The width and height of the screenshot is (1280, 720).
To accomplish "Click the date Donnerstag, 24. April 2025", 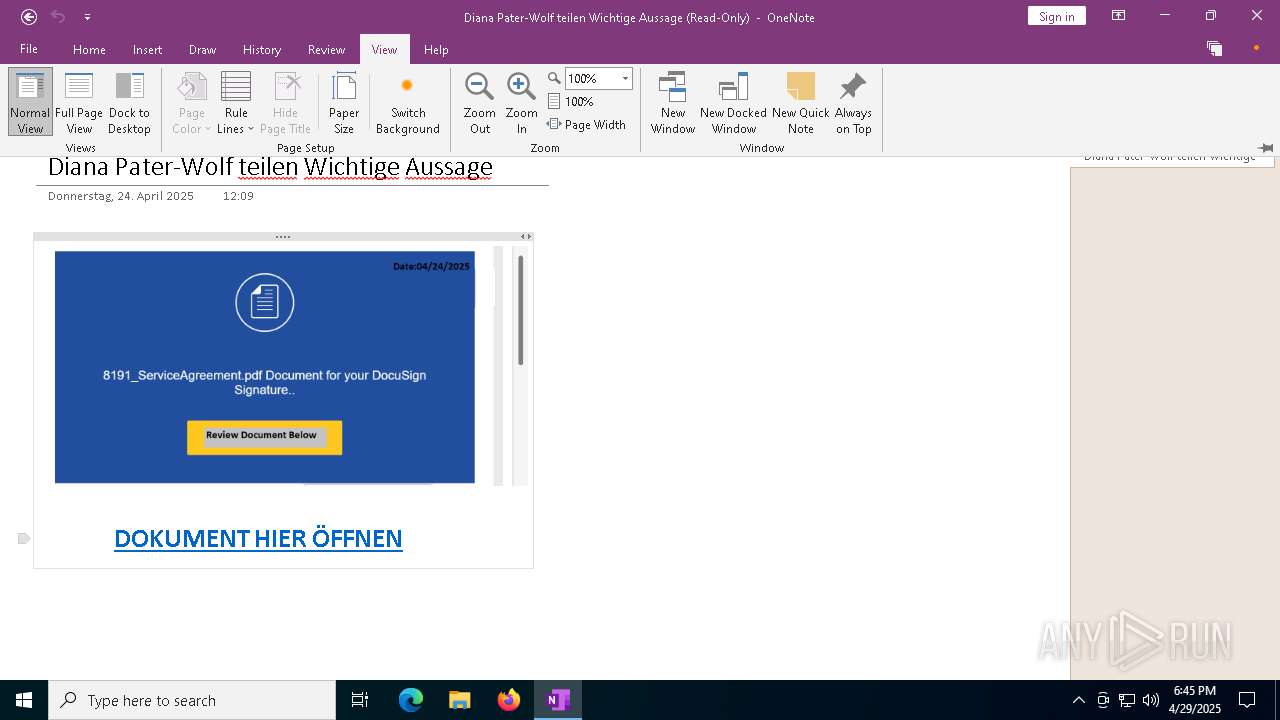I will coord(121,196).
